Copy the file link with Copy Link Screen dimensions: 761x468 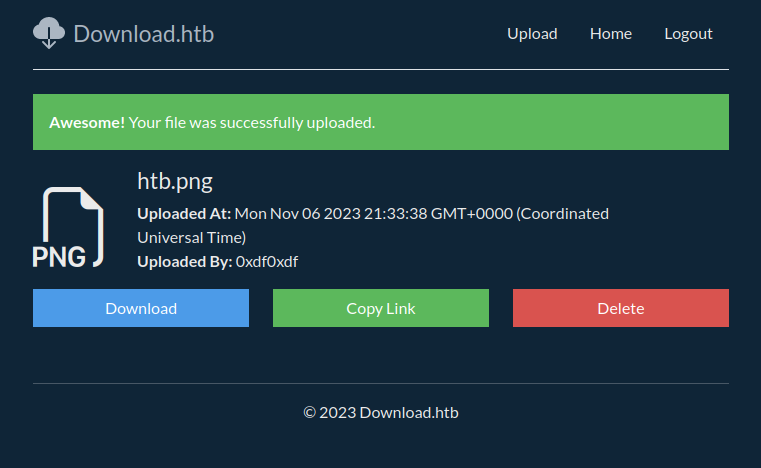pos(380,308)
